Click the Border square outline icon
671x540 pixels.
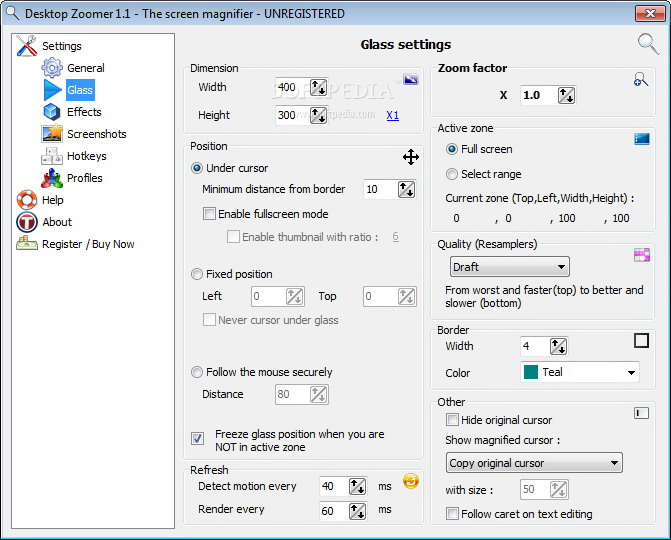pyautogui.click(x=642, y=341)
